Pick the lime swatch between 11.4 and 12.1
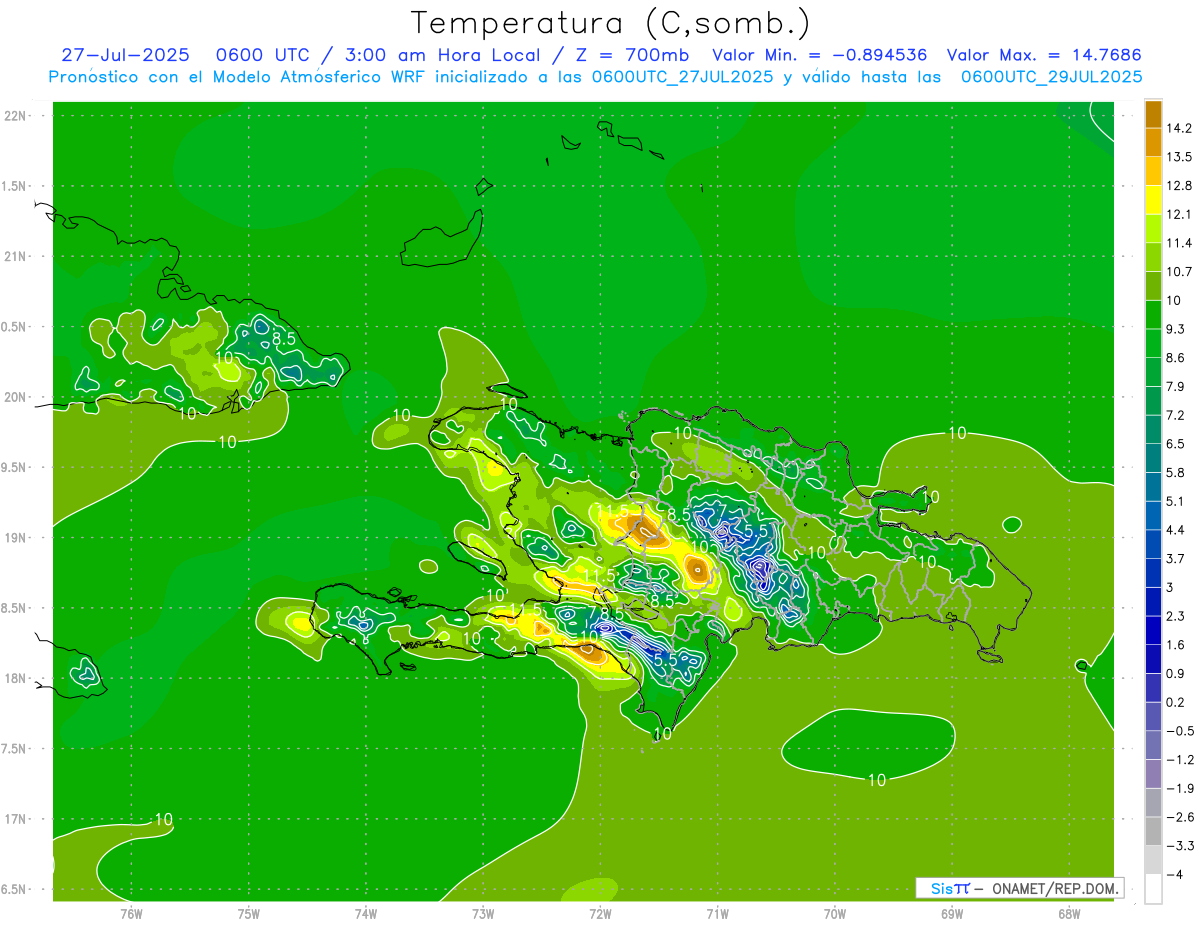The height and width of the screenshot is (927, 1200). tap(1153, 228)
